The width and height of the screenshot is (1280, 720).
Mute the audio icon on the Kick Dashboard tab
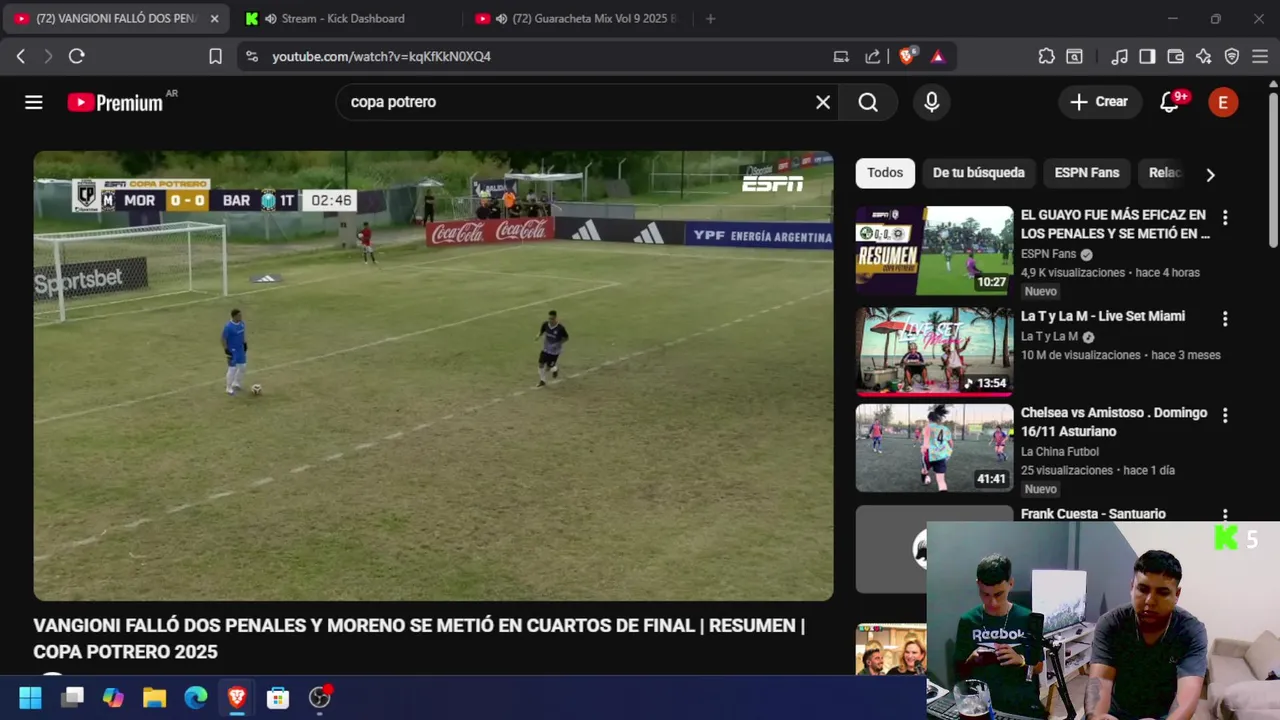tap(270, 19)
